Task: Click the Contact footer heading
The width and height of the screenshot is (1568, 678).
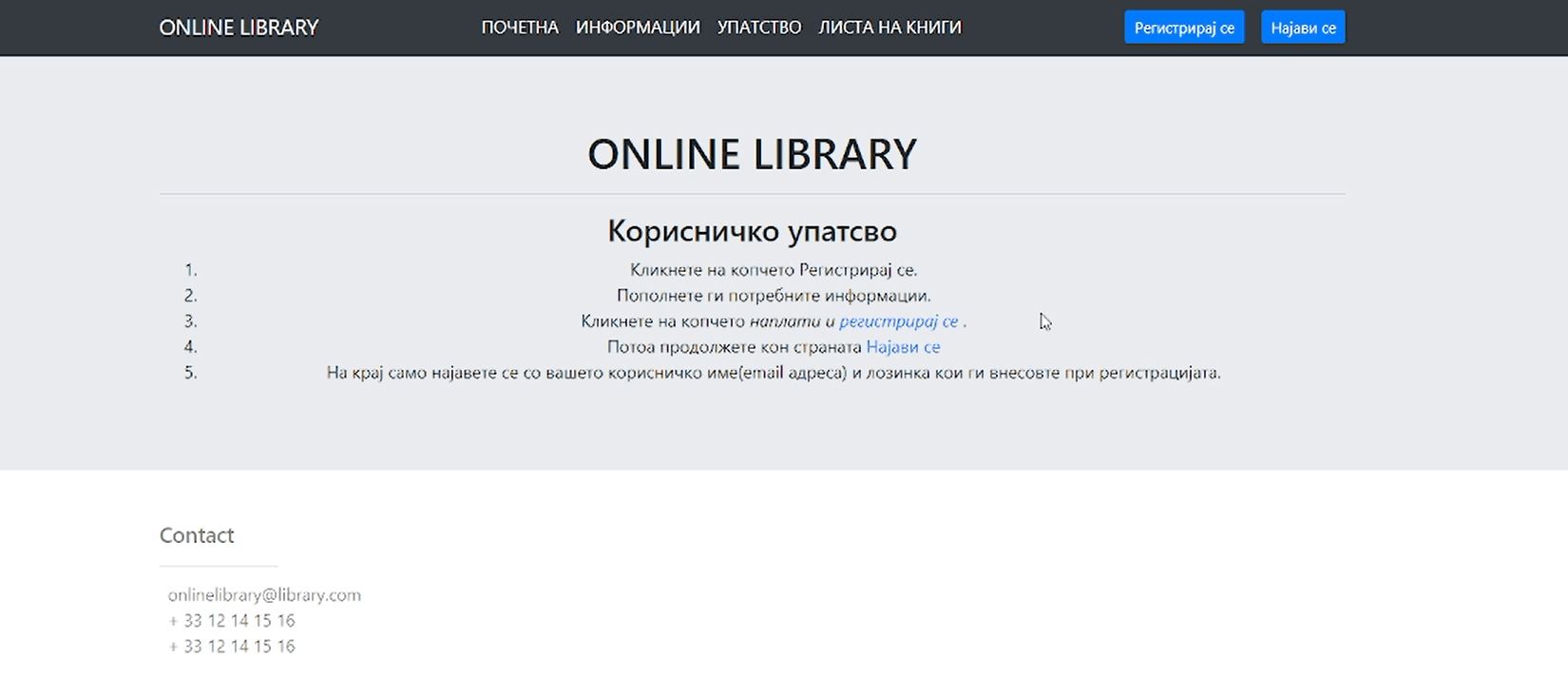Action: point(197,535)
